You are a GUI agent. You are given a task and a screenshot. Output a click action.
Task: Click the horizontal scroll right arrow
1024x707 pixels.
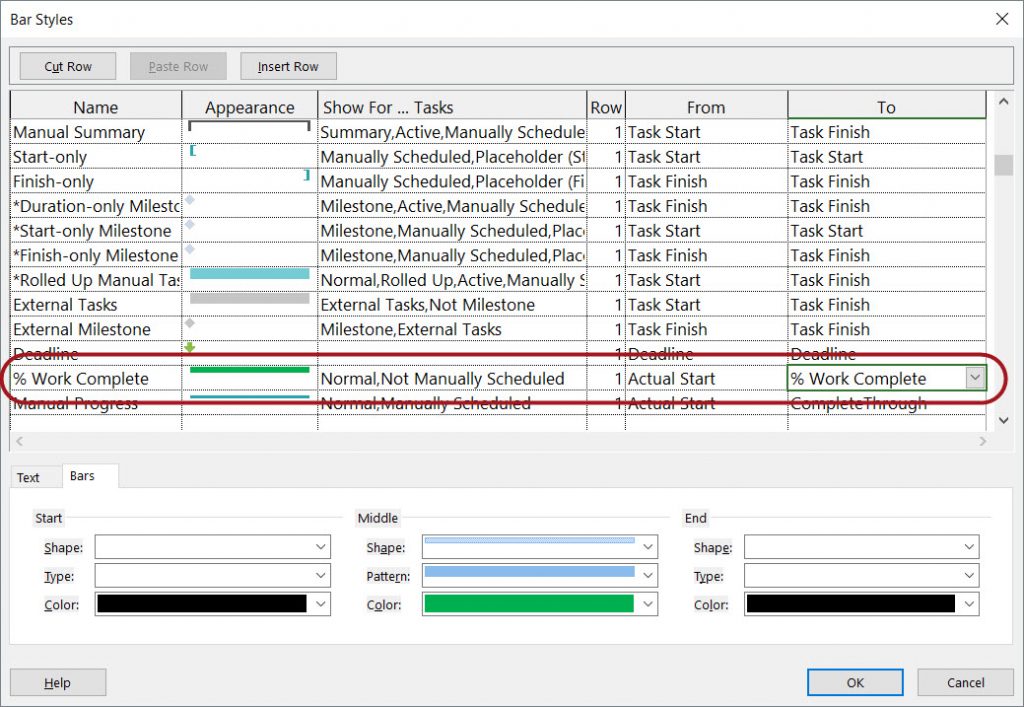(983, 441)
